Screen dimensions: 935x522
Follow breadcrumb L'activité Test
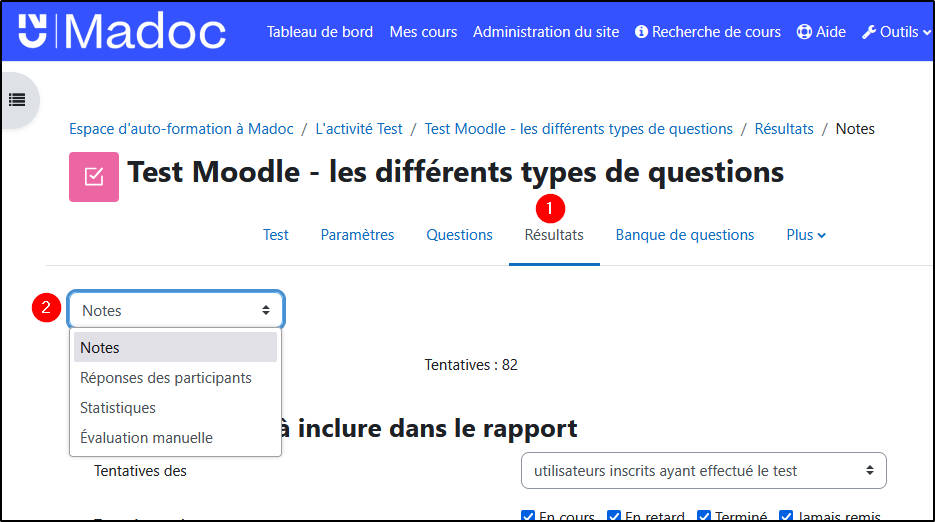tap(359, 129)
